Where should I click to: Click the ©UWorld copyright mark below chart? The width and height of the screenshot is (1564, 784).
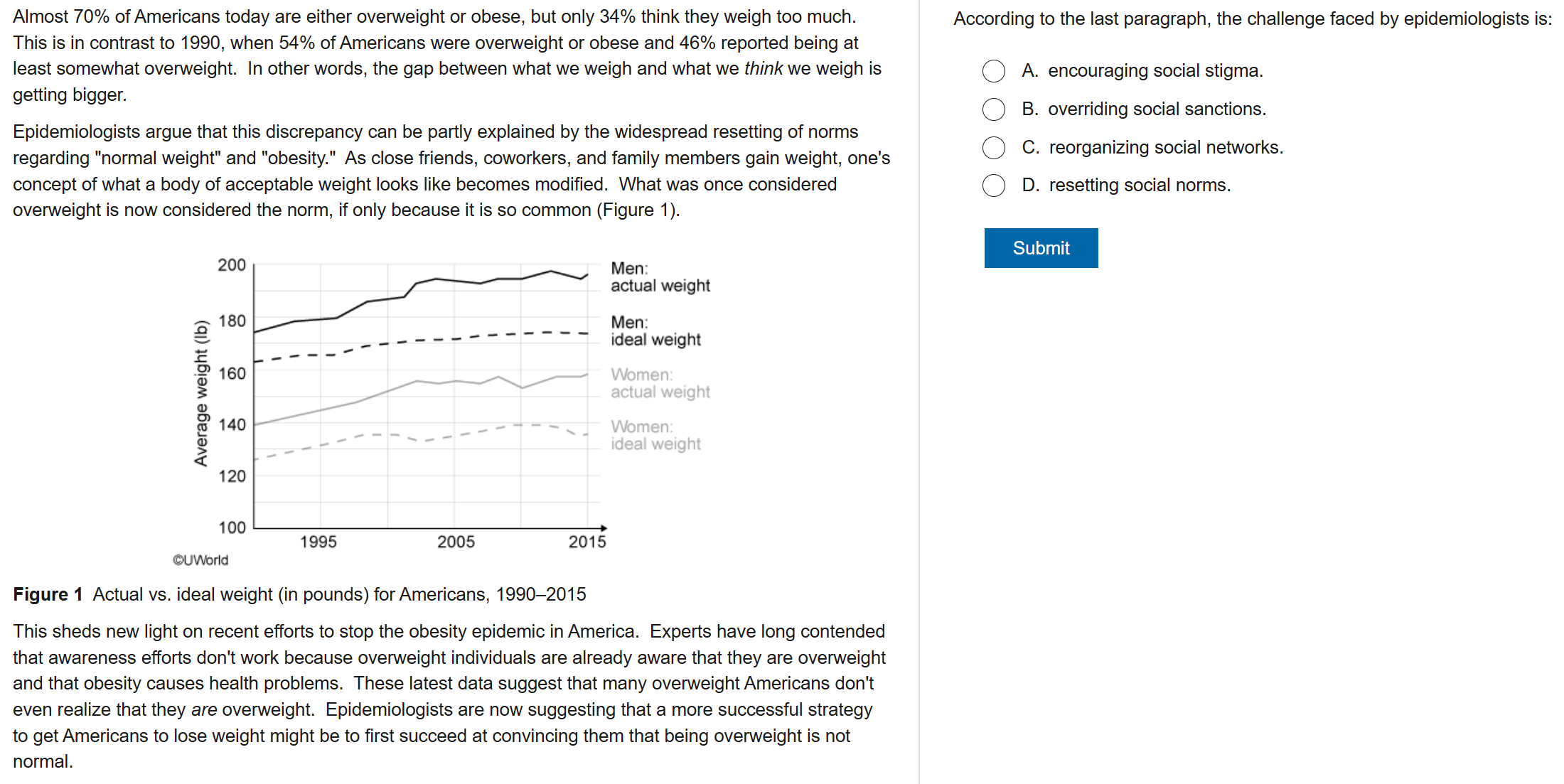pyautogui.click(x=200, y=560)
